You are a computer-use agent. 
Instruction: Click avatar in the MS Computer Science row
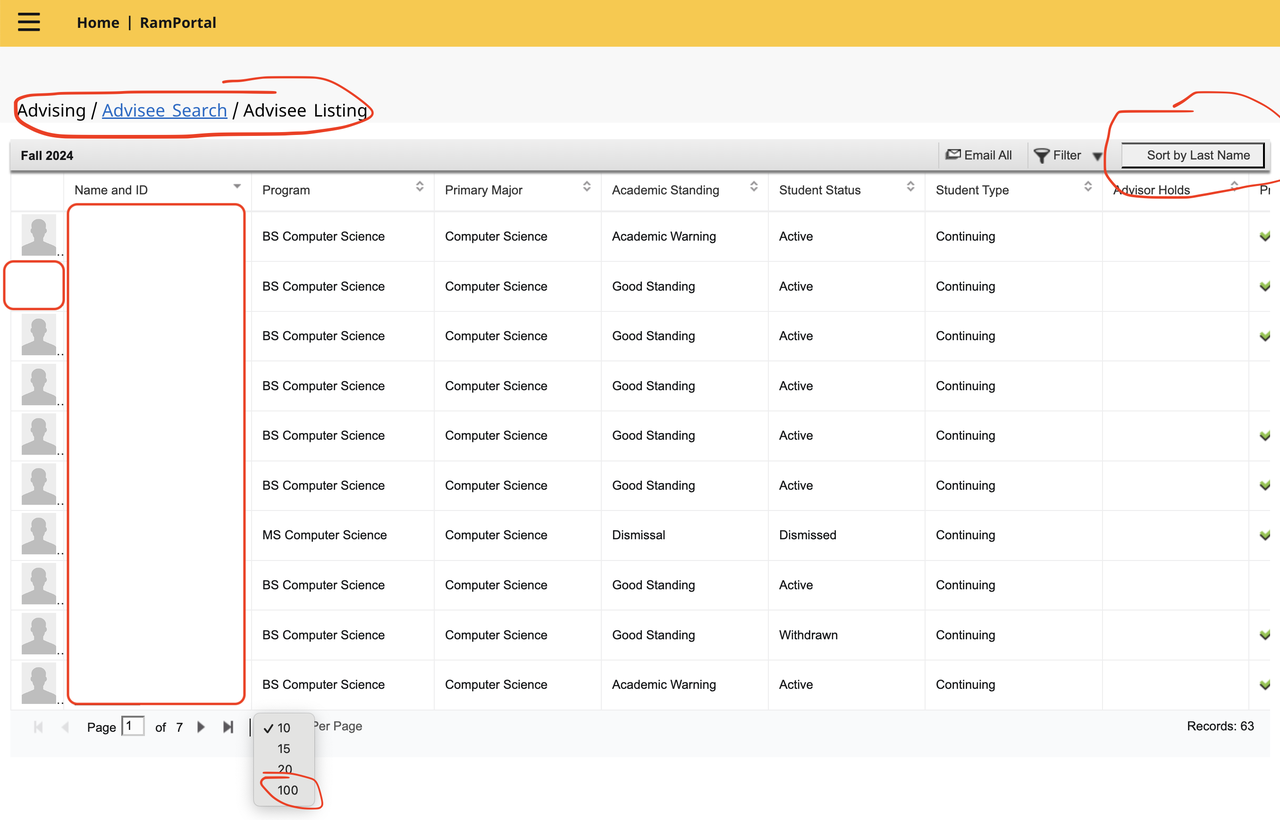click(39, 535)
